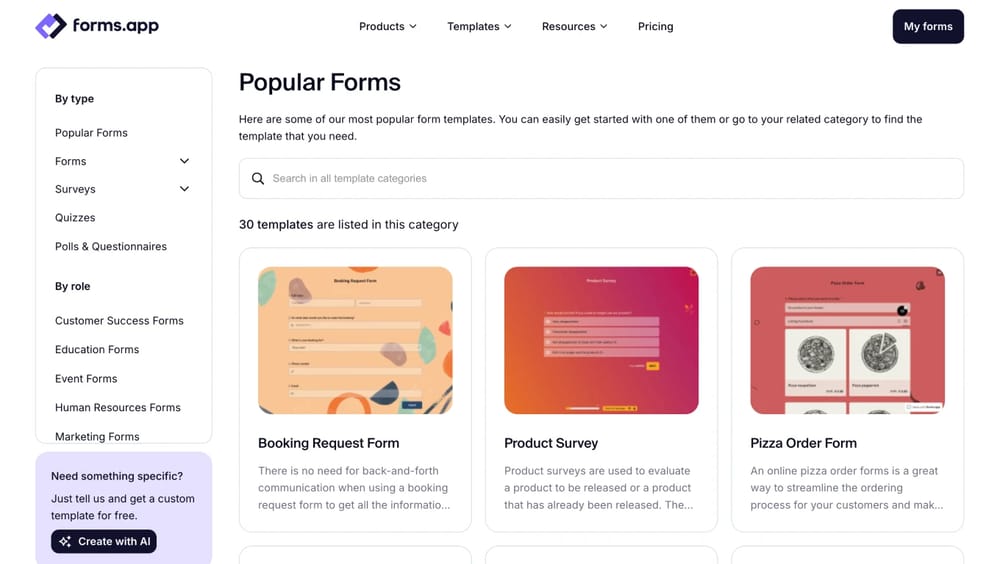This screenshot has width=1000, height=564.
Task: Open the Templates dropdown menu
Action: click(x=479, y=26)
